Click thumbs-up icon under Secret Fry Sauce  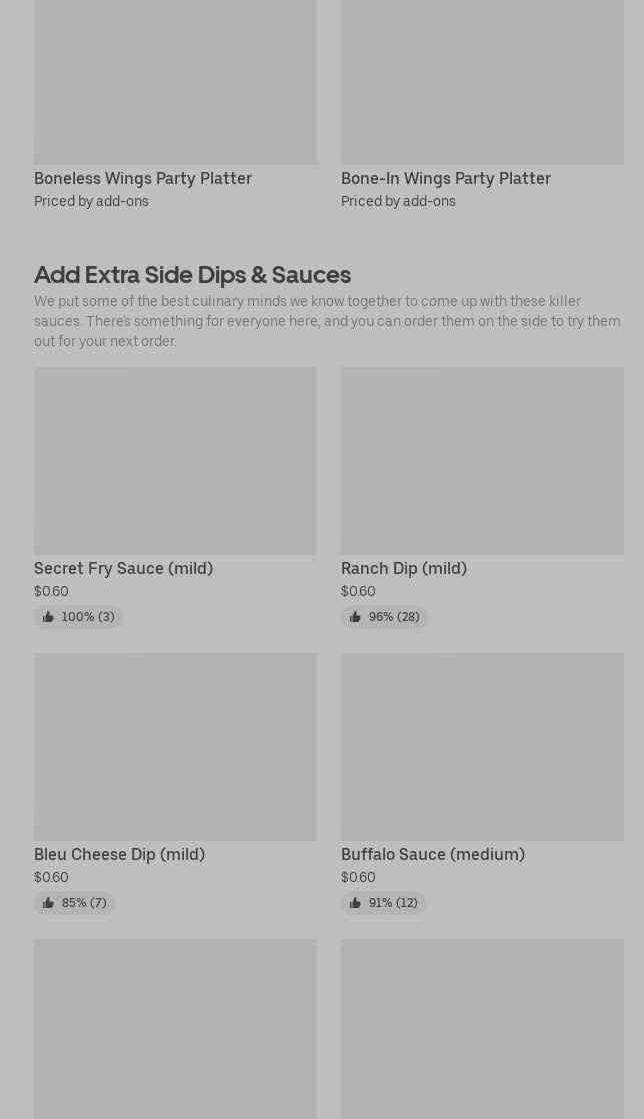48,617
